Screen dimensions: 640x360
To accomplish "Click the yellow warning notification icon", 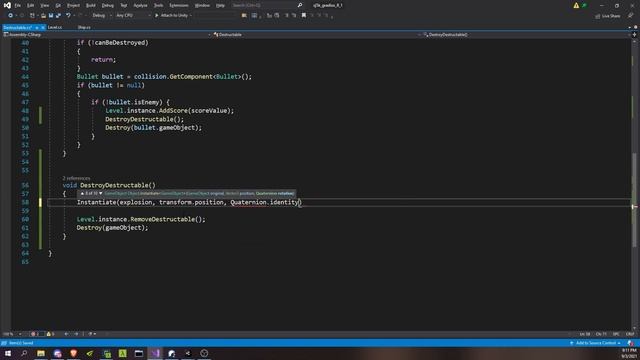I will tap(576, 5).
